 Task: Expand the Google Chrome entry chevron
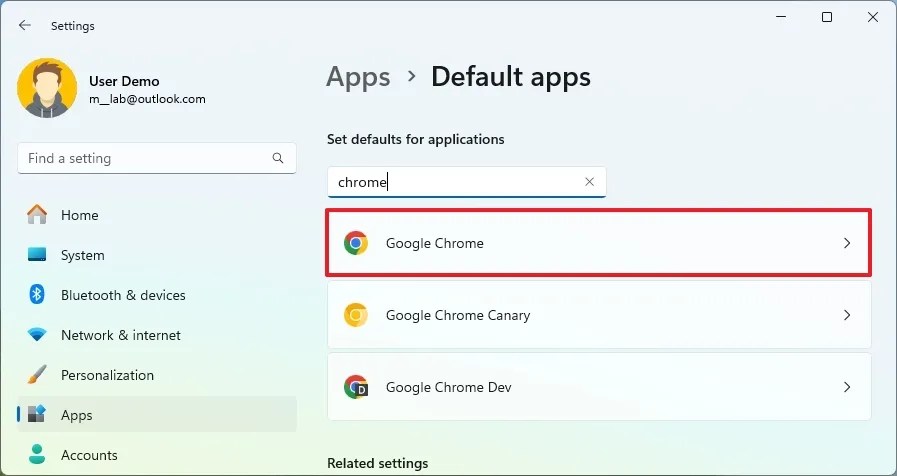pyautogui.click(x=847, y=243)
